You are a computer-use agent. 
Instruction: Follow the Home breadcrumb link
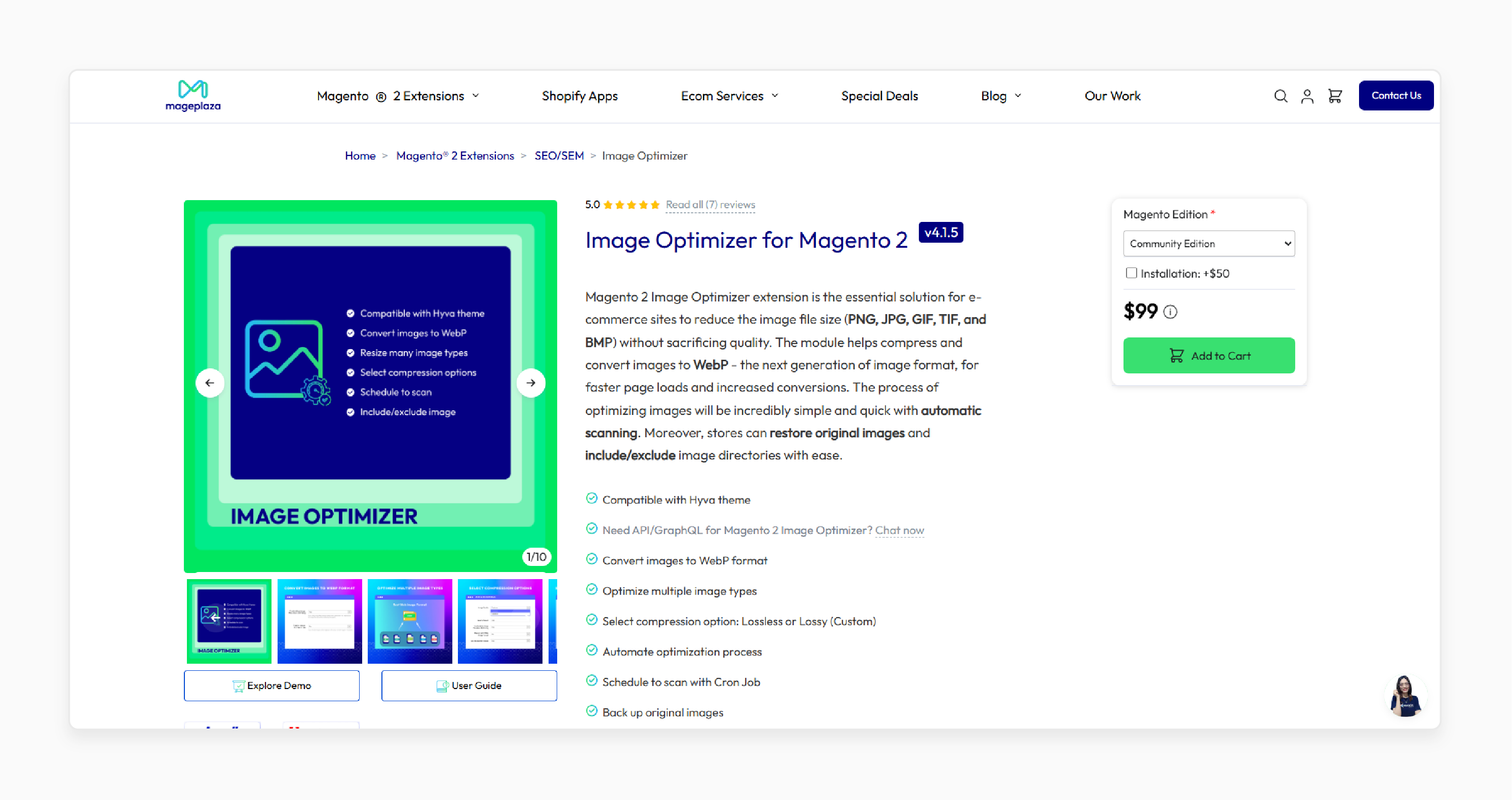click(x=360, y=156)
